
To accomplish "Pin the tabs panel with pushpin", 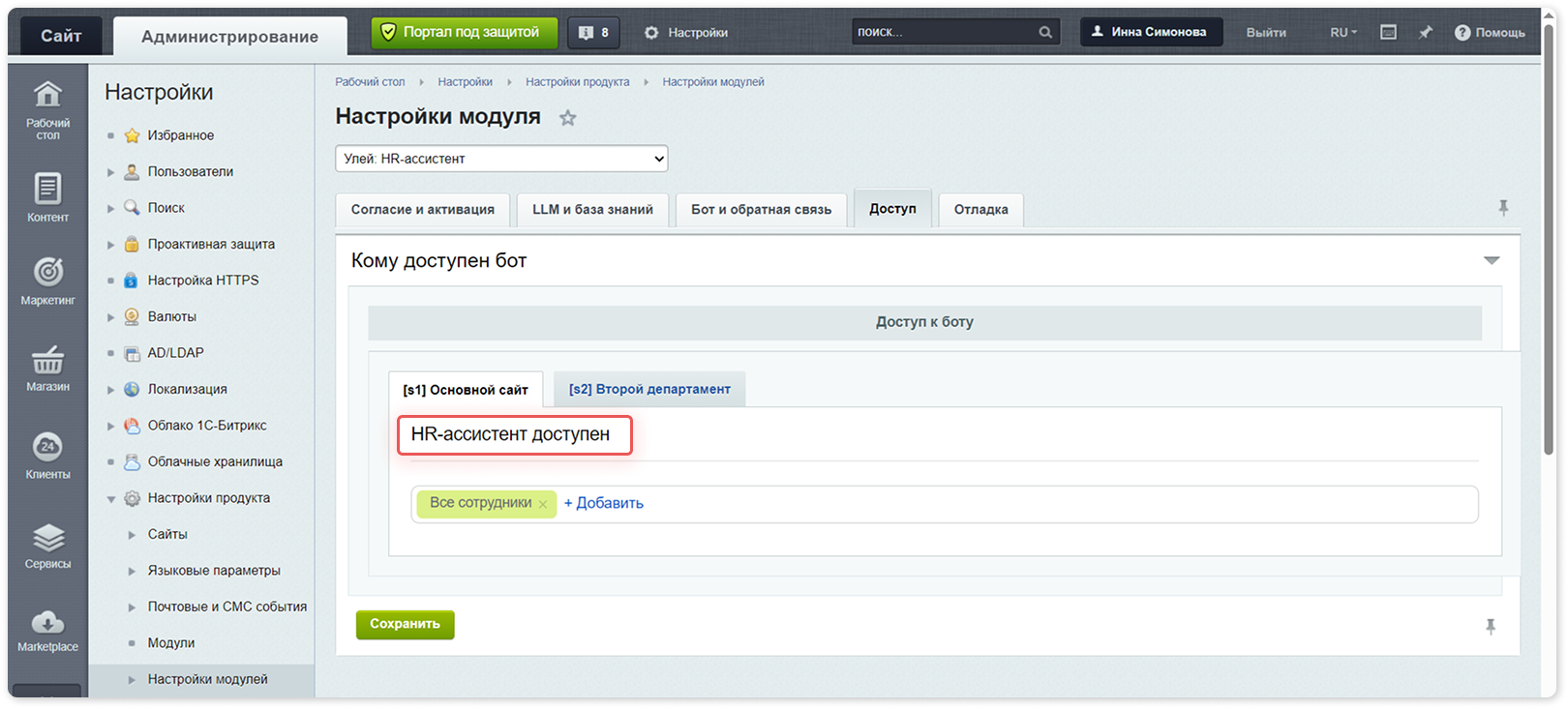I will point(1502,208).
